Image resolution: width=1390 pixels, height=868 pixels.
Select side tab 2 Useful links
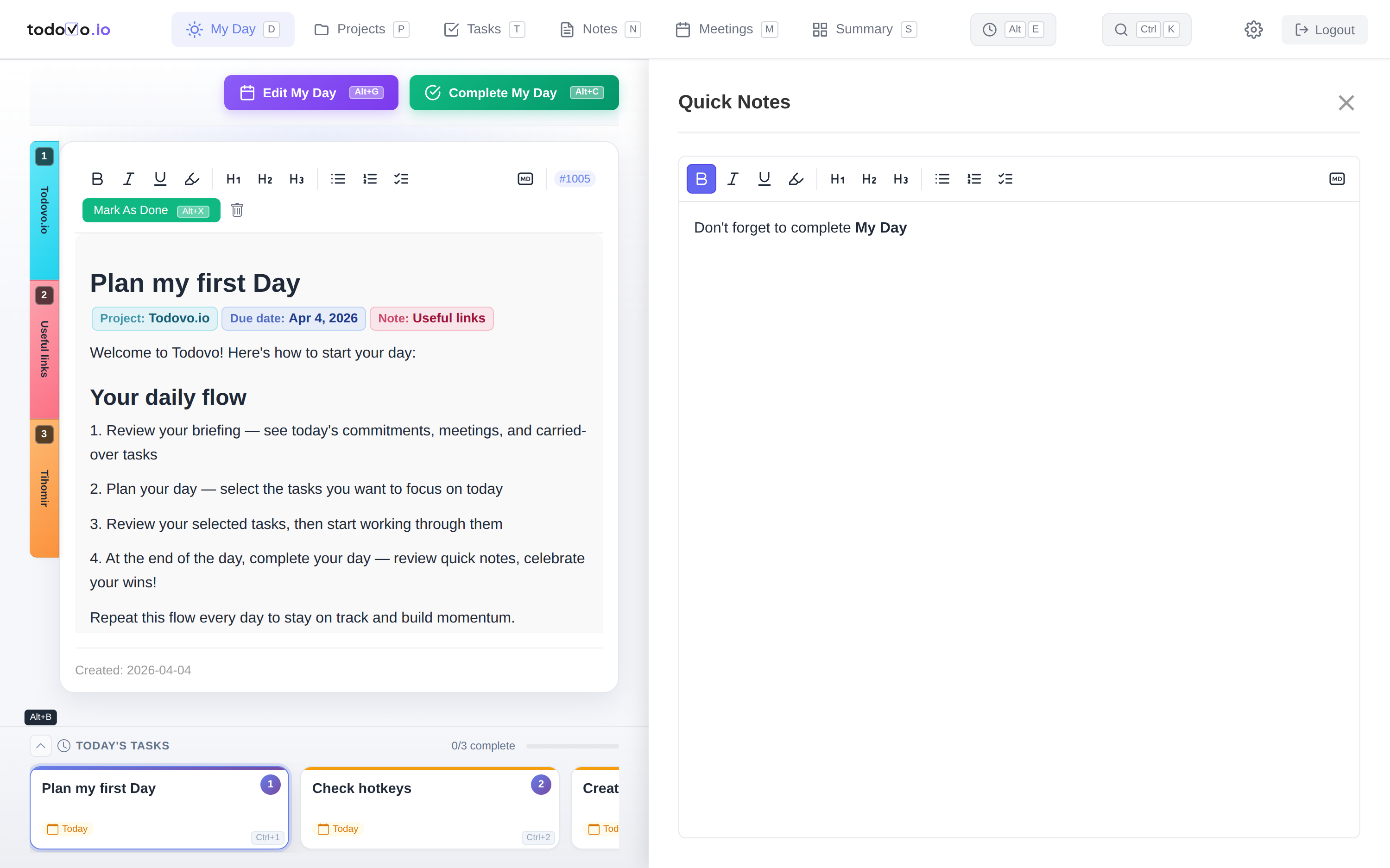click(44, 349)
